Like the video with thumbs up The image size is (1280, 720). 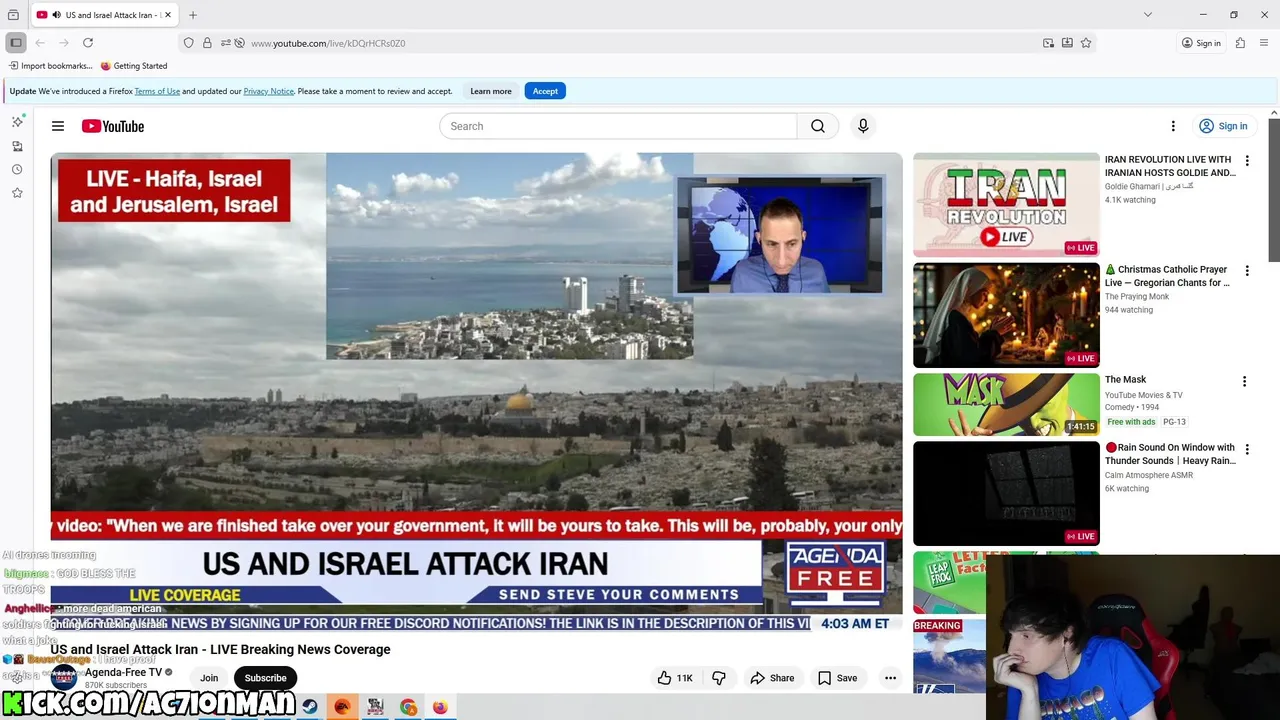coord(675,678)
